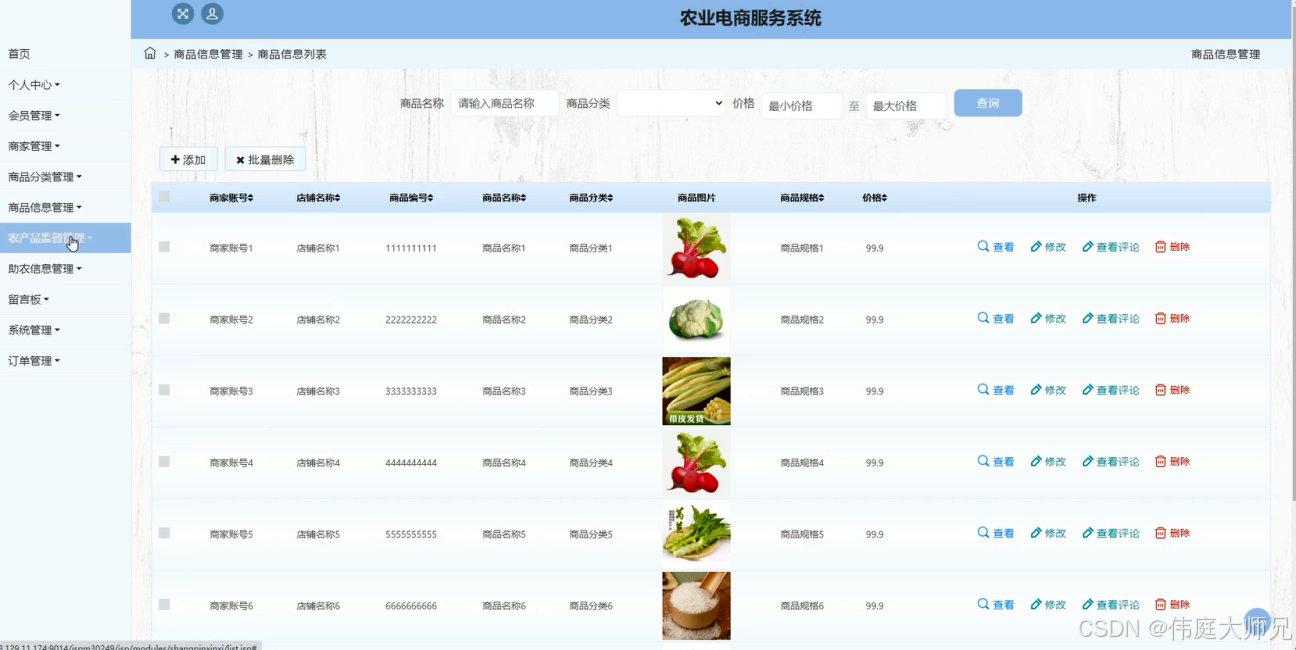The image size is (1296, 650).
Task: Click the 批量删除 batch delete button
Action: click(265, 160)
